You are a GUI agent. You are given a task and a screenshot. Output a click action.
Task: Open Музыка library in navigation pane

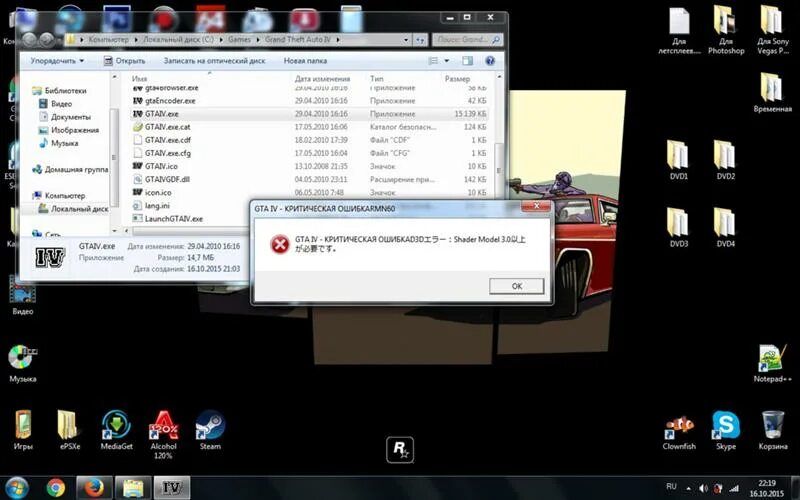click(59, 143)
